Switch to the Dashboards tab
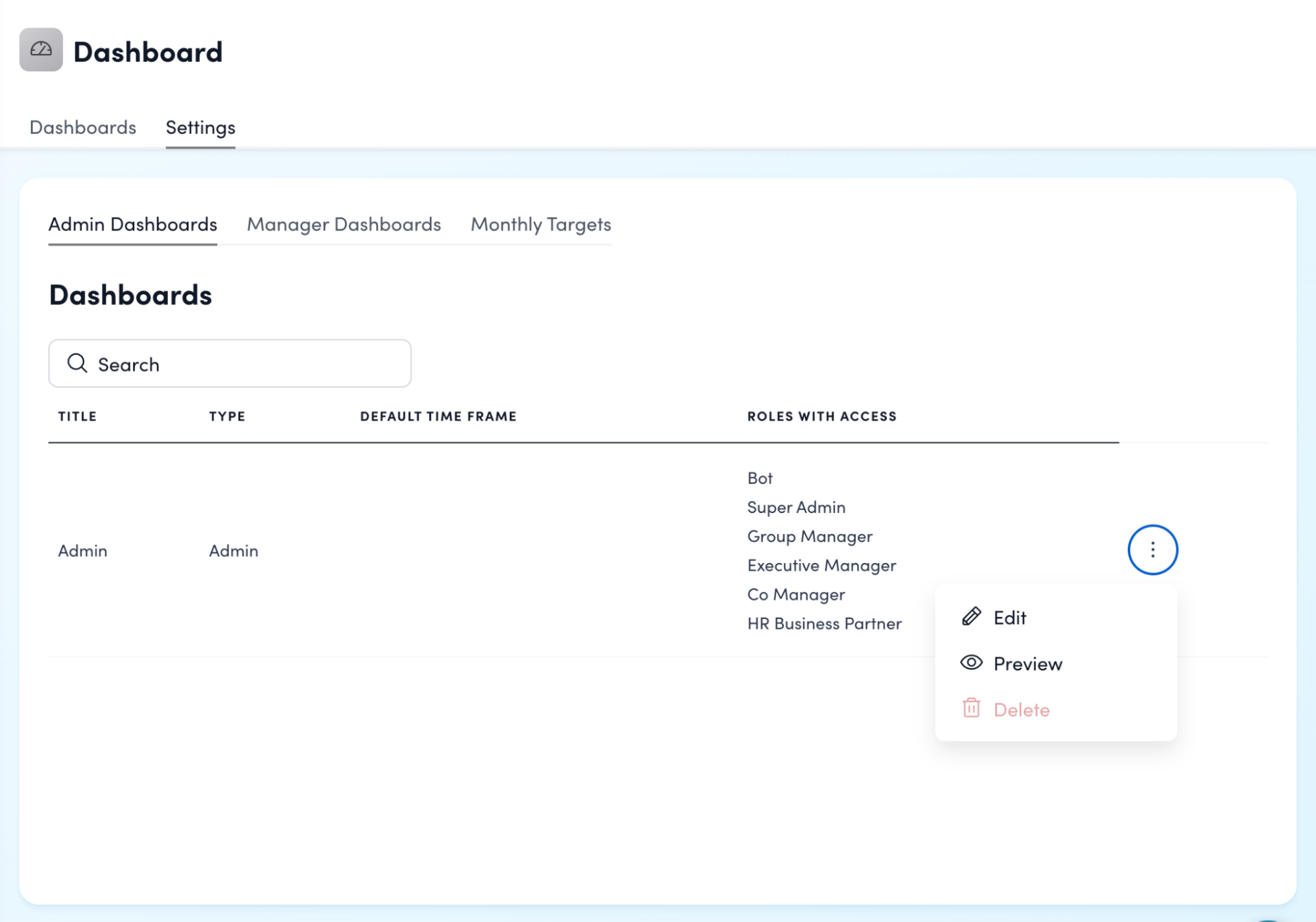This screenshot has width=1316, height=922. click(82, 127)
